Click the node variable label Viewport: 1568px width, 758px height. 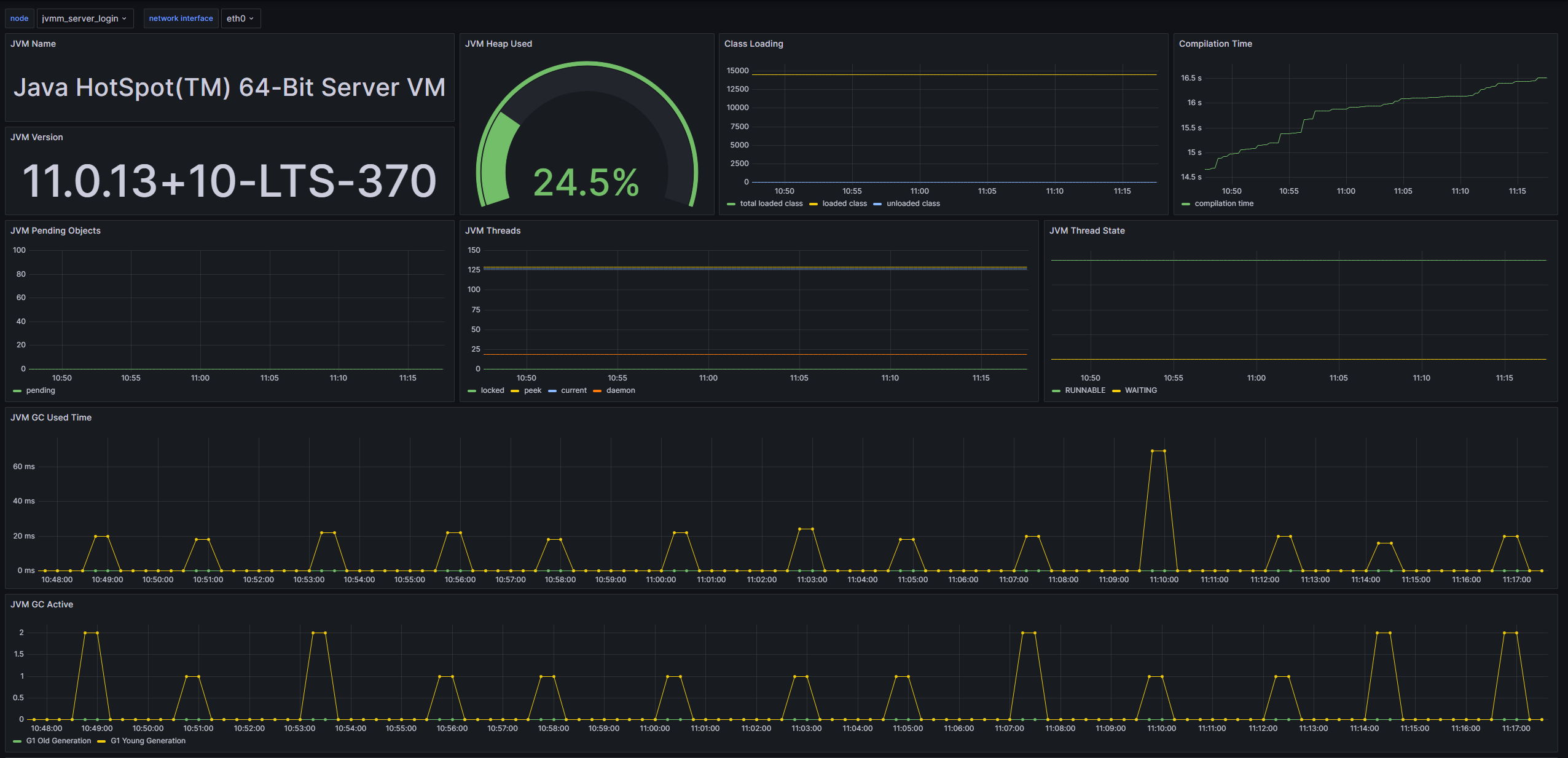click(x=19, y=18)
